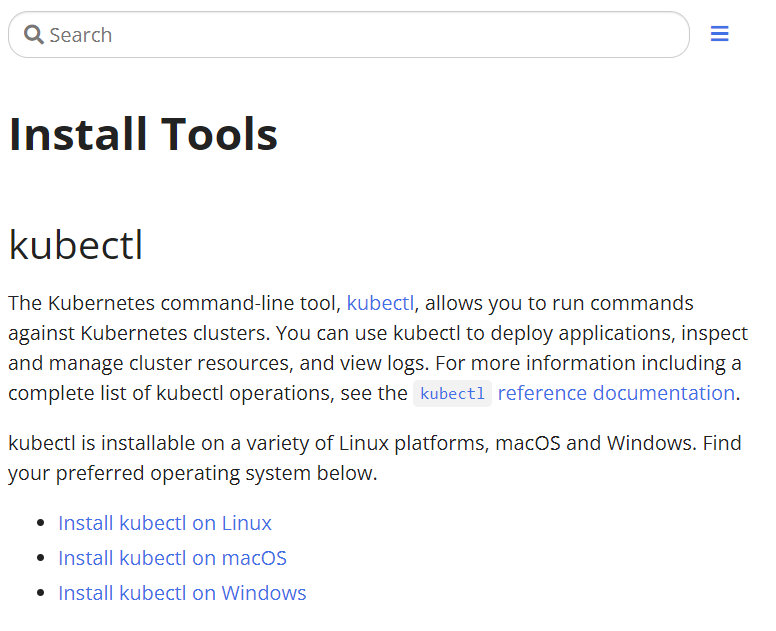Click the magnifying glass search icon
This screenshot has height=631, width=776.
[34, 35]
